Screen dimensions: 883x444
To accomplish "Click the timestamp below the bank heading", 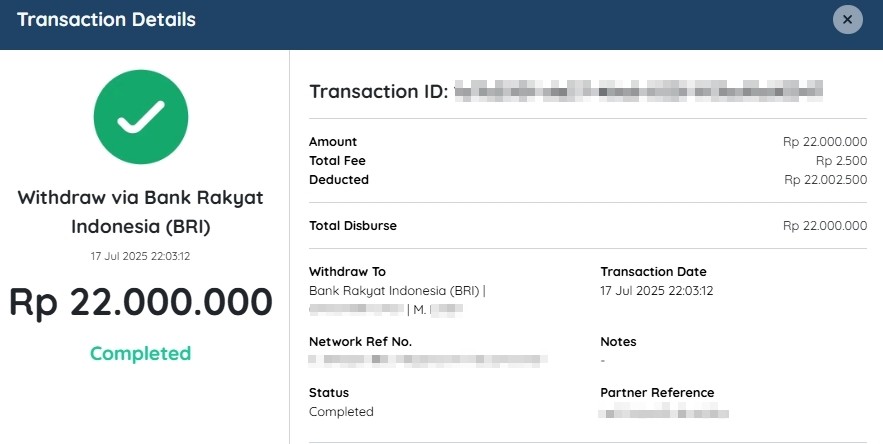I will pos(141,256).
